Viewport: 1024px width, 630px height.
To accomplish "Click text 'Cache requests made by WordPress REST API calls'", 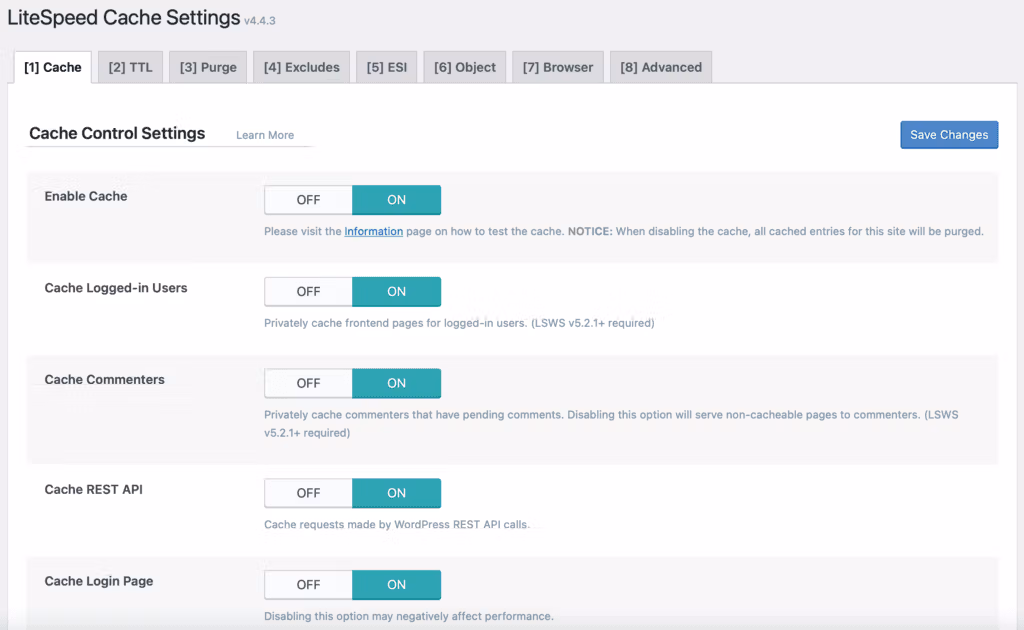I will point(396,524).
